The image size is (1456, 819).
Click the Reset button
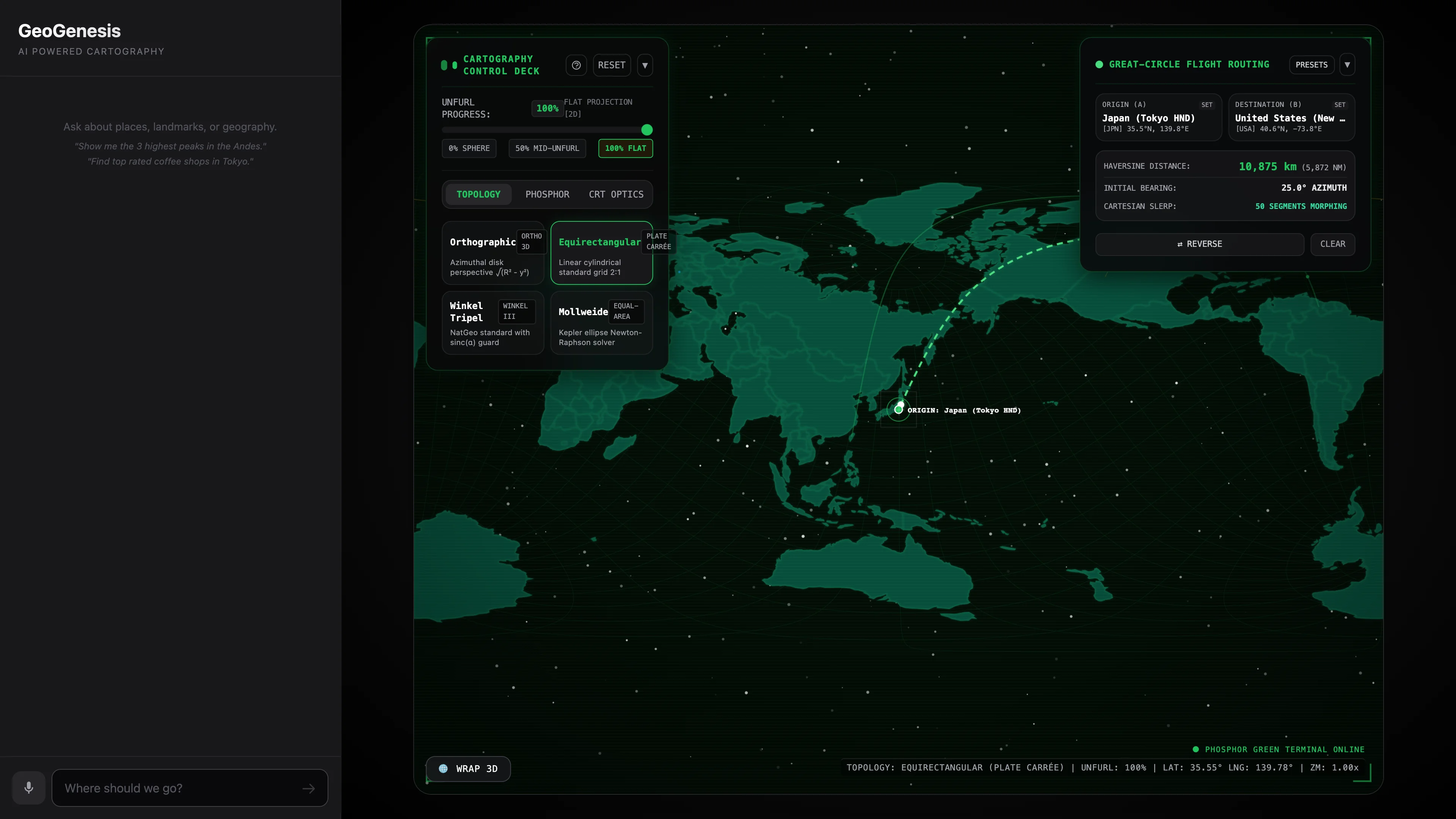click(x=612, y=65)
